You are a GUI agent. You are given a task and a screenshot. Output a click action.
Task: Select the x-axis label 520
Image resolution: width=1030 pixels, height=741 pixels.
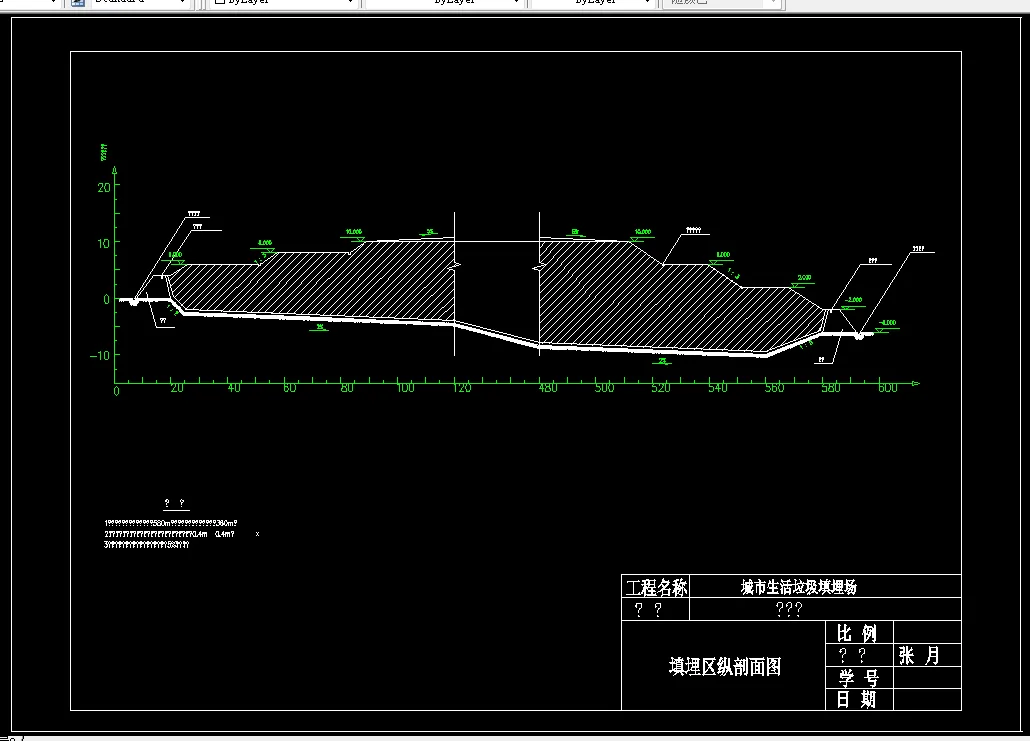[661, 388]
